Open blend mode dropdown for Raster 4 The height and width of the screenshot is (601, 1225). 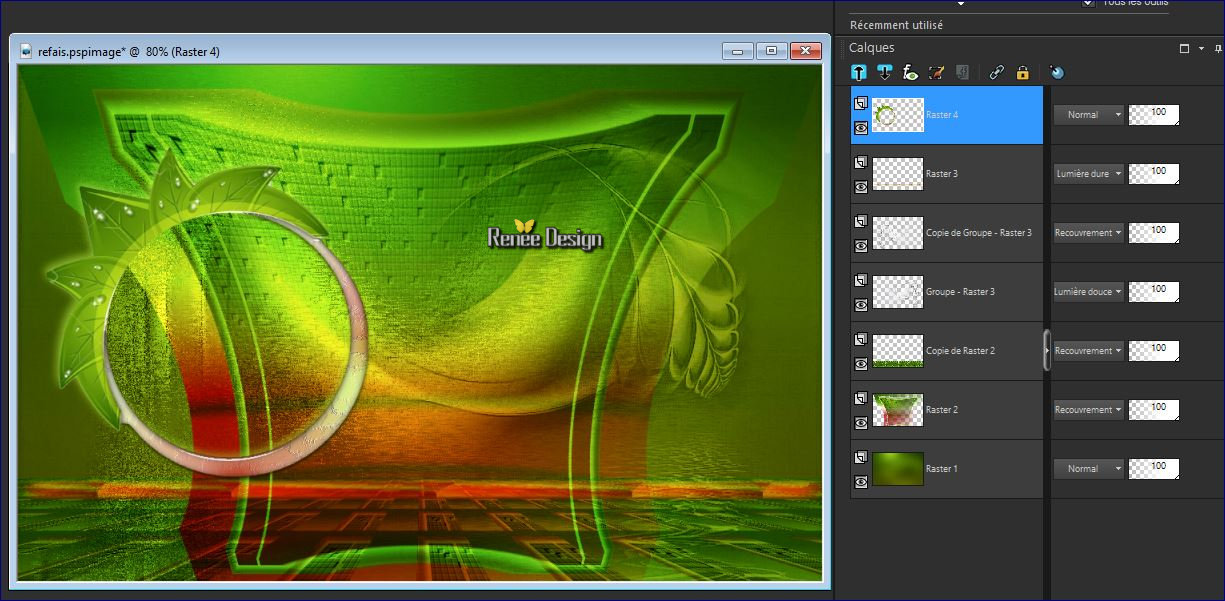pyautogui.click(x=1088, y=115)
